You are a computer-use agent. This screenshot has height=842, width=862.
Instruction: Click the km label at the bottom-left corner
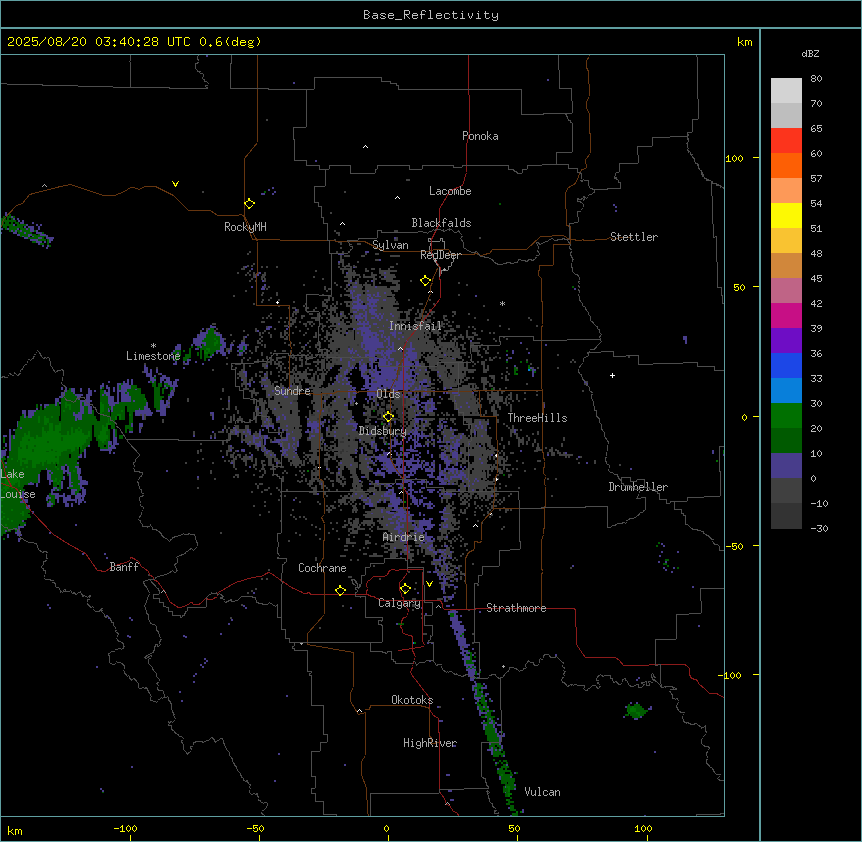pos(15,831)
